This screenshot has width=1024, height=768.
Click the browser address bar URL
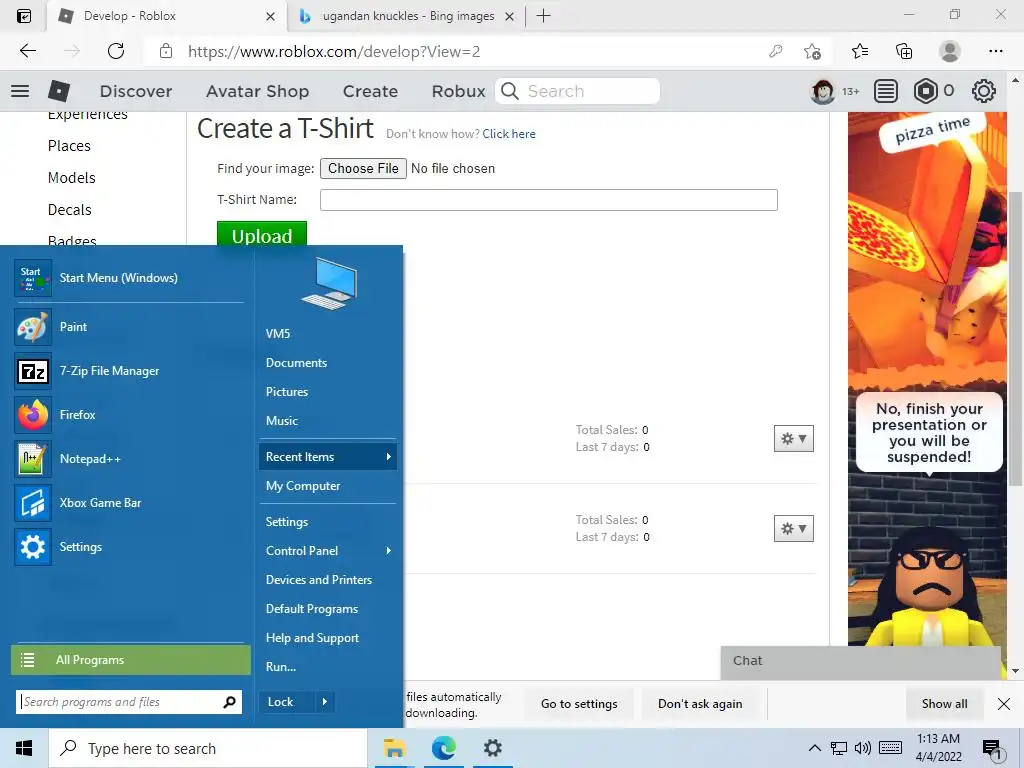coord(334,52)
